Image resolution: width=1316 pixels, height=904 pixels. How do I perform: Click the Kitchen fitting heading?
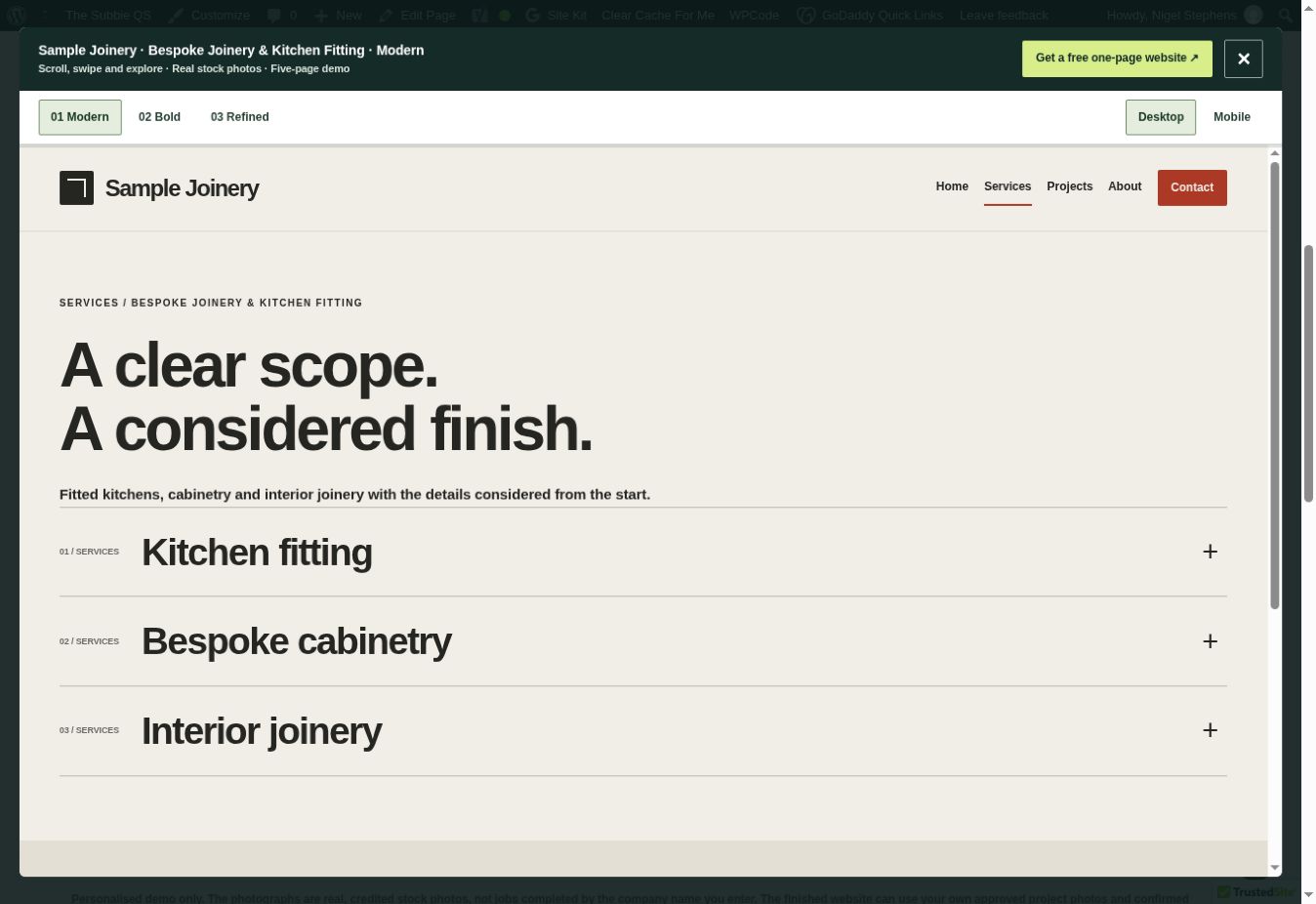point(257,553)
